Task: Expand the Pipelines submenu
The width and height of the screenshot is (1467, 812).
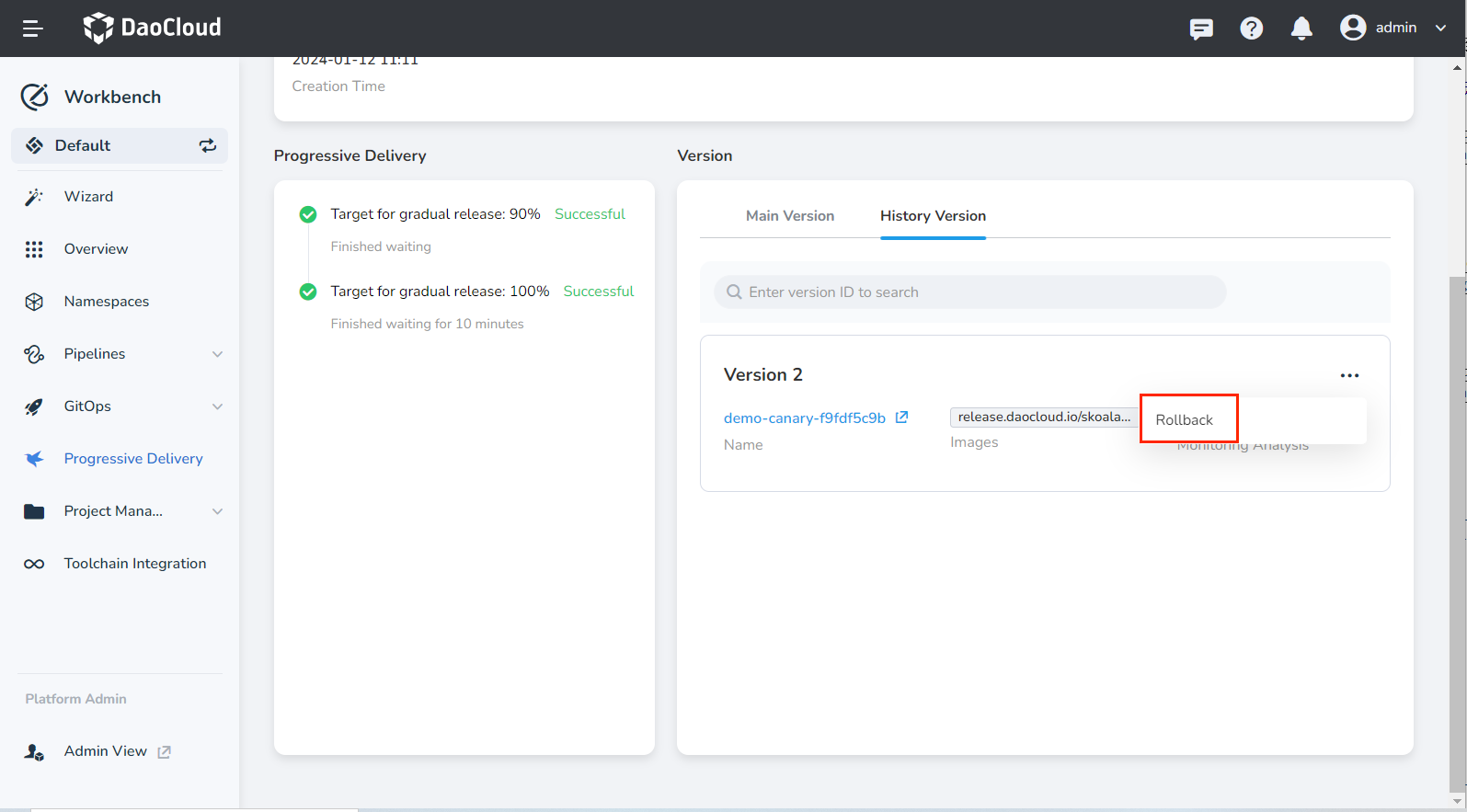Action: [x=217, y=354]
